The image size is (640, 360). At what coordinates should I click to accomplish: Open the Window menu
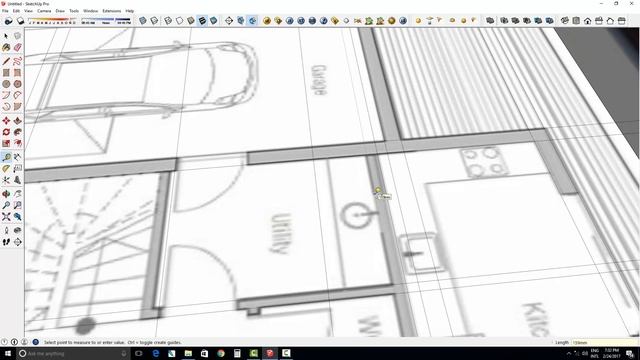coord(91,11)
